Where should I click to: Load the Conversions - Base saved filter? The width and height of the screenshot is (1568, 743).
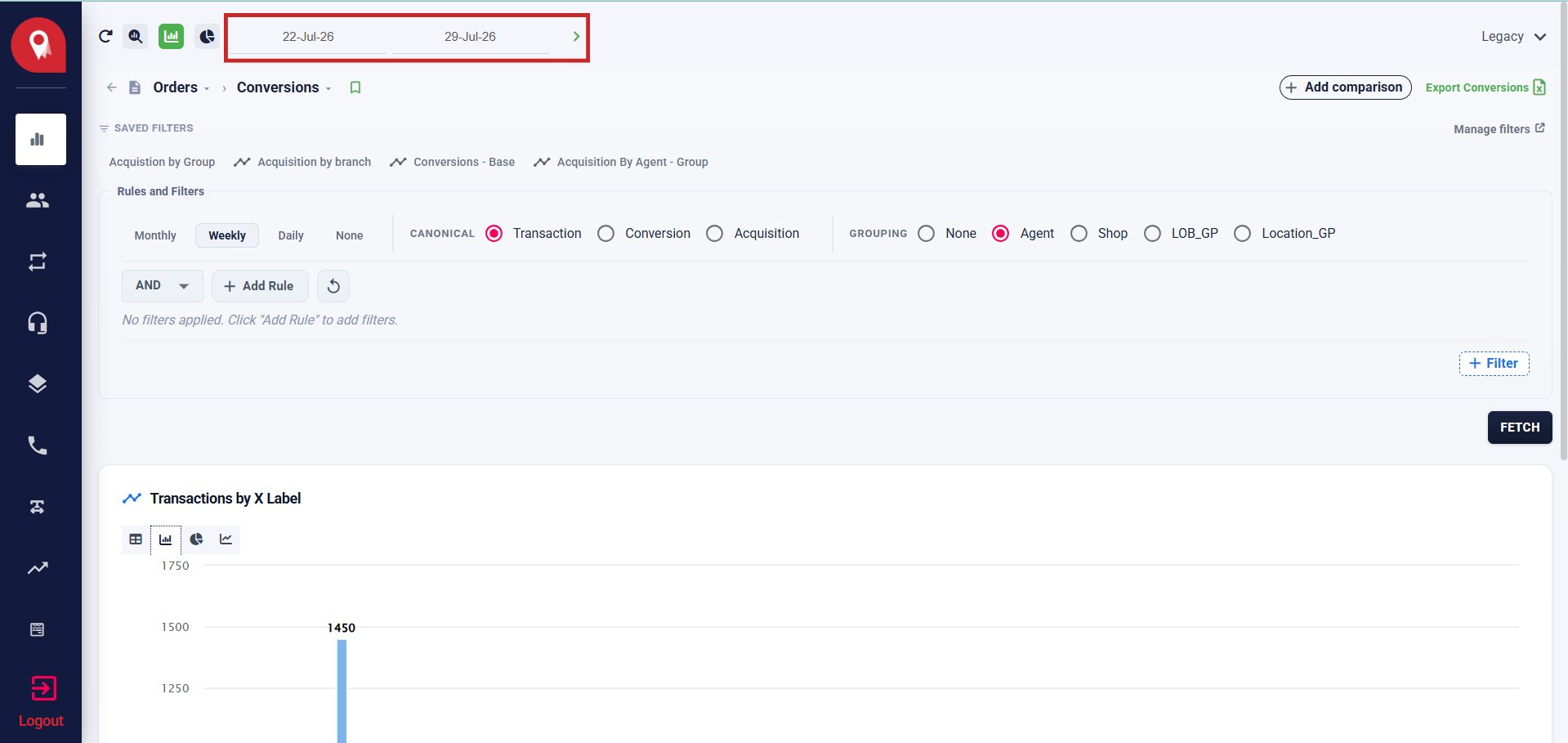pos(453,162)
